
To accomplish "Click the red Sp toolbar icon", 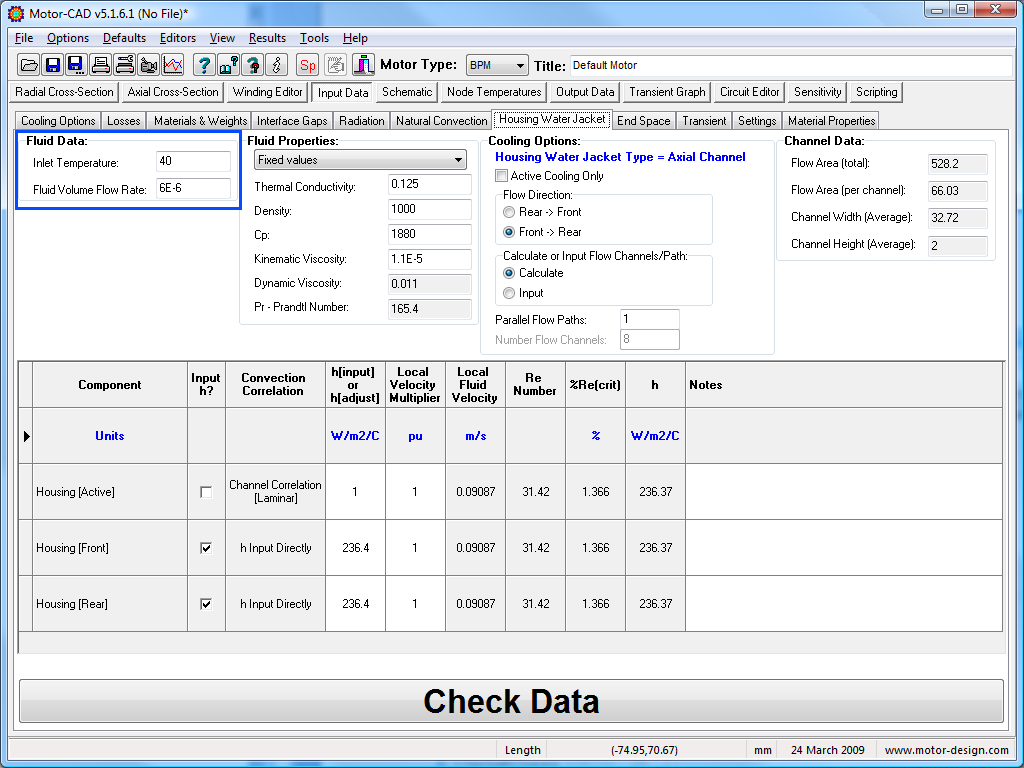I will (308, 65).
